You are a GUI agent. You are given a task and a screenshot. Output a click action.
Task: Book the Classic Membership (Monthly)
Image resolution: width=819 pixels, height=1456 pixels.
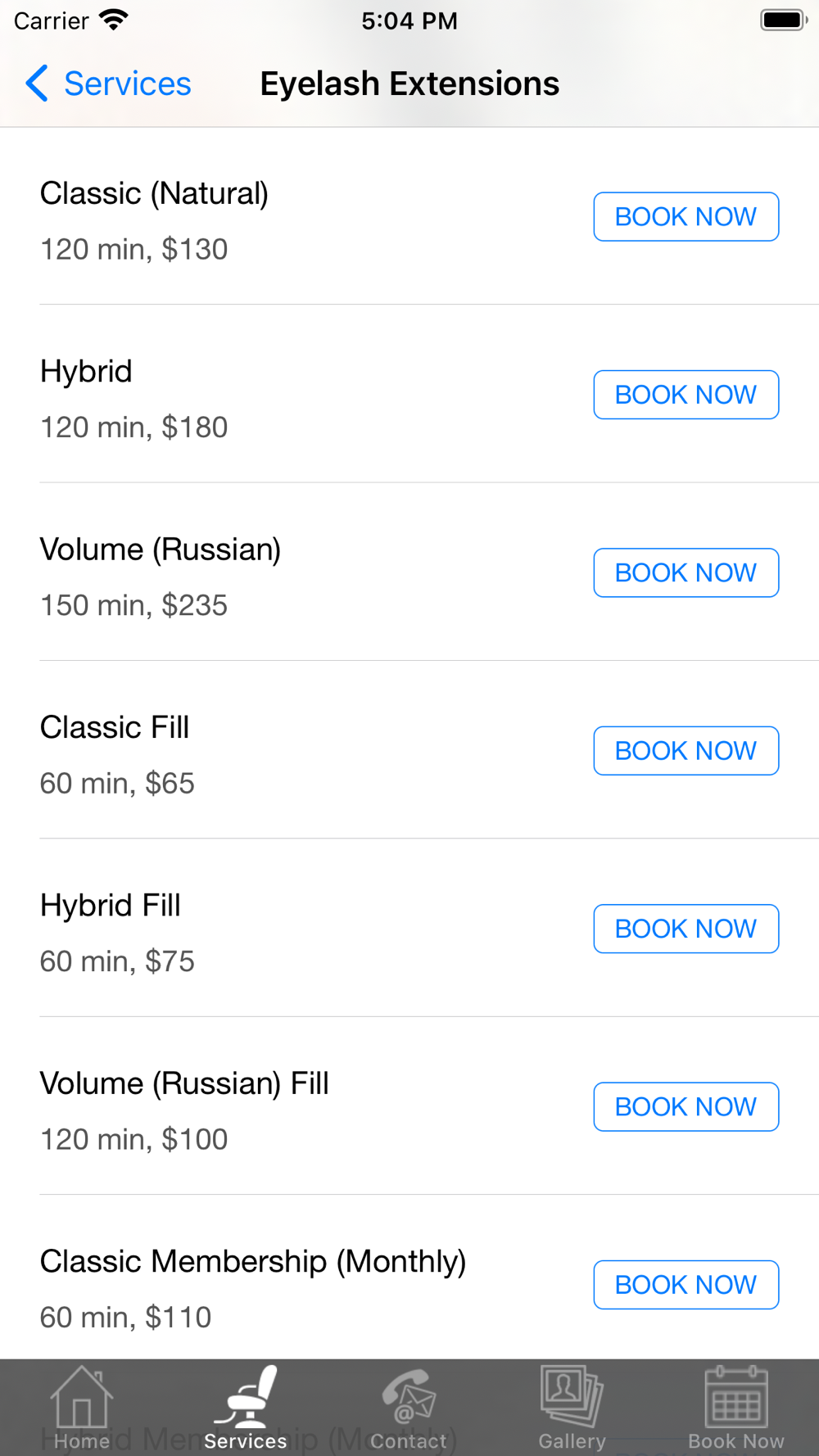pos(686,1285)
